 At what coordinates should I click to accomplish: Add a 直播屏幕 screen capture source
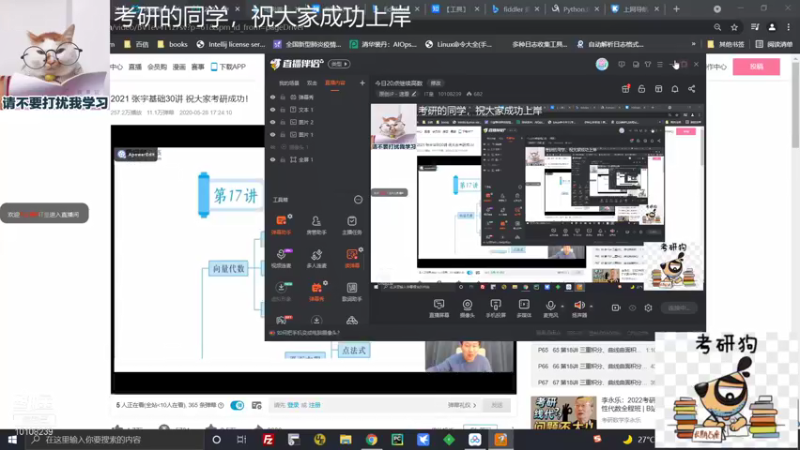tap(439, 308)
